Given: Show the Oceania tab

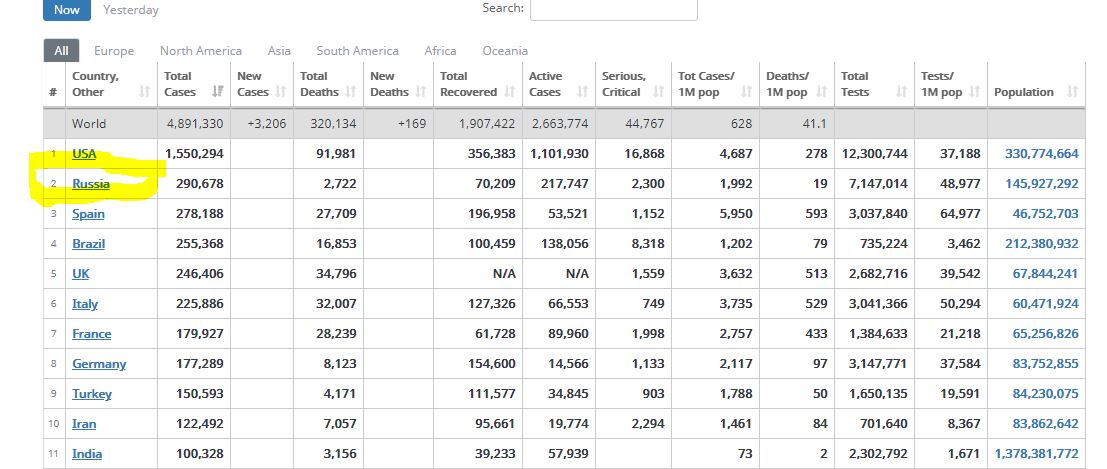Looking at the screenshot, I should coord(505,51).
